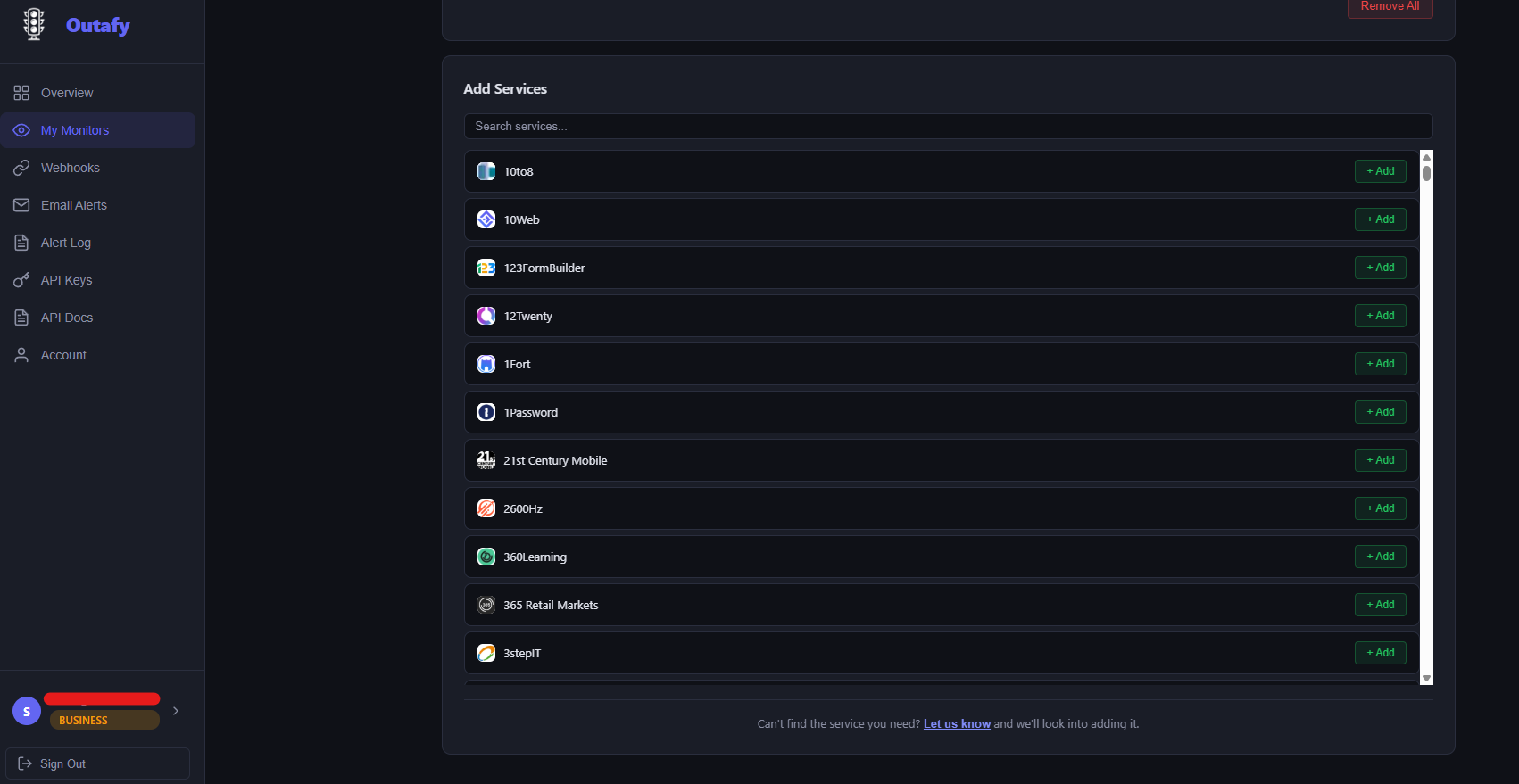Image resolution: width=1519 pixels, height=784 pixels.
Task: Add the 21st Century Mobile service
Action: 1380,460
